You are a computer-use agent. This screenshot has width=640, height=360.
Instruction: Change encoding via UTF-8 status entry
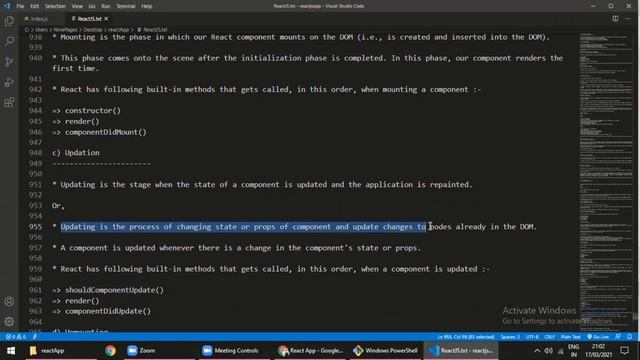[532, 337]
